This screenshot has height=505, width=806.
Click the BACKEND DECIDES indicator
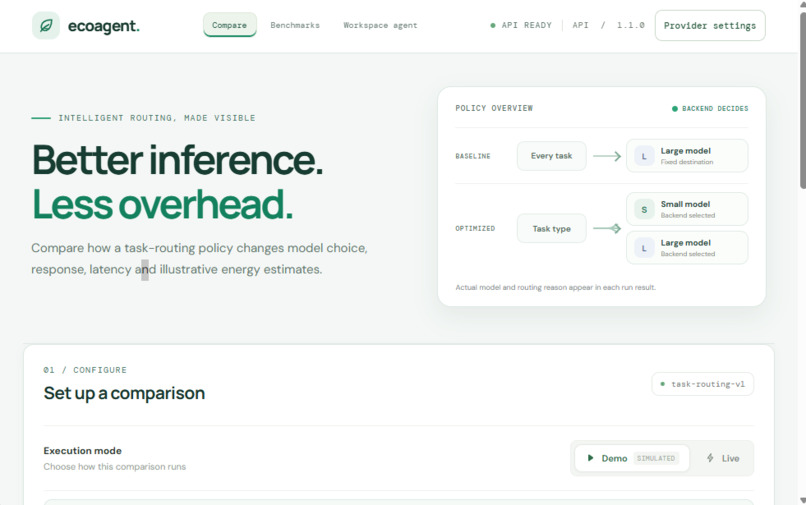[710, 109]
